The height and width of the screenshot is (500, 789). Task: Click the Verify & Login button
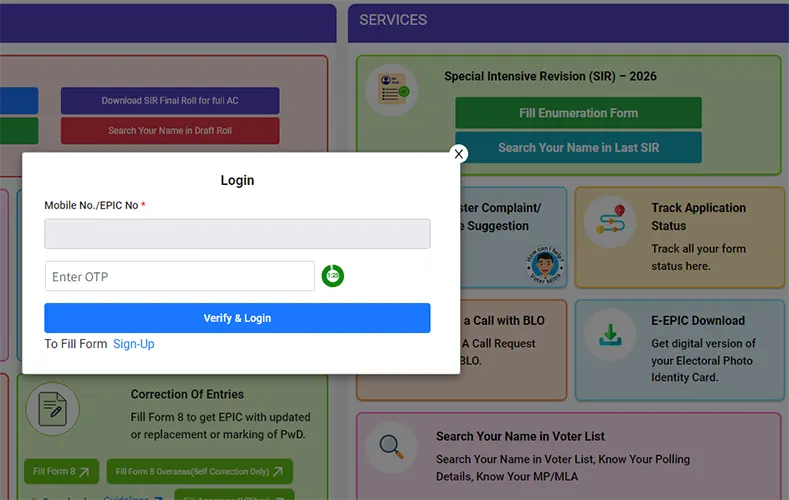click(237, 318)
